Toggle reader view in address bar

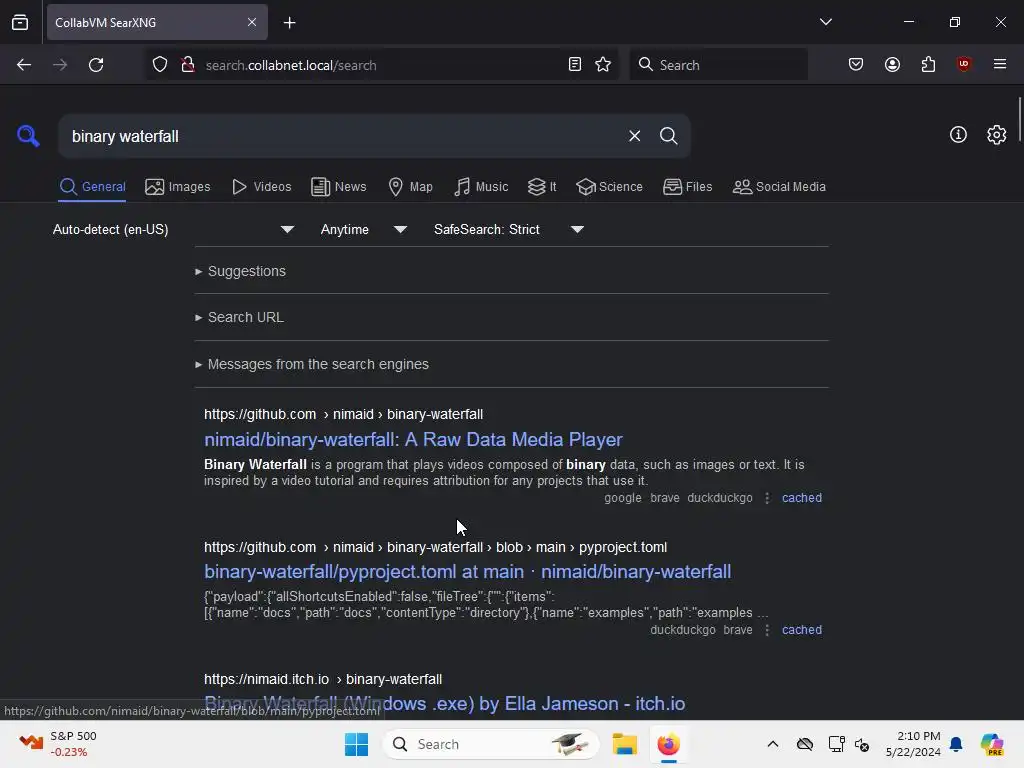(575, 64)
